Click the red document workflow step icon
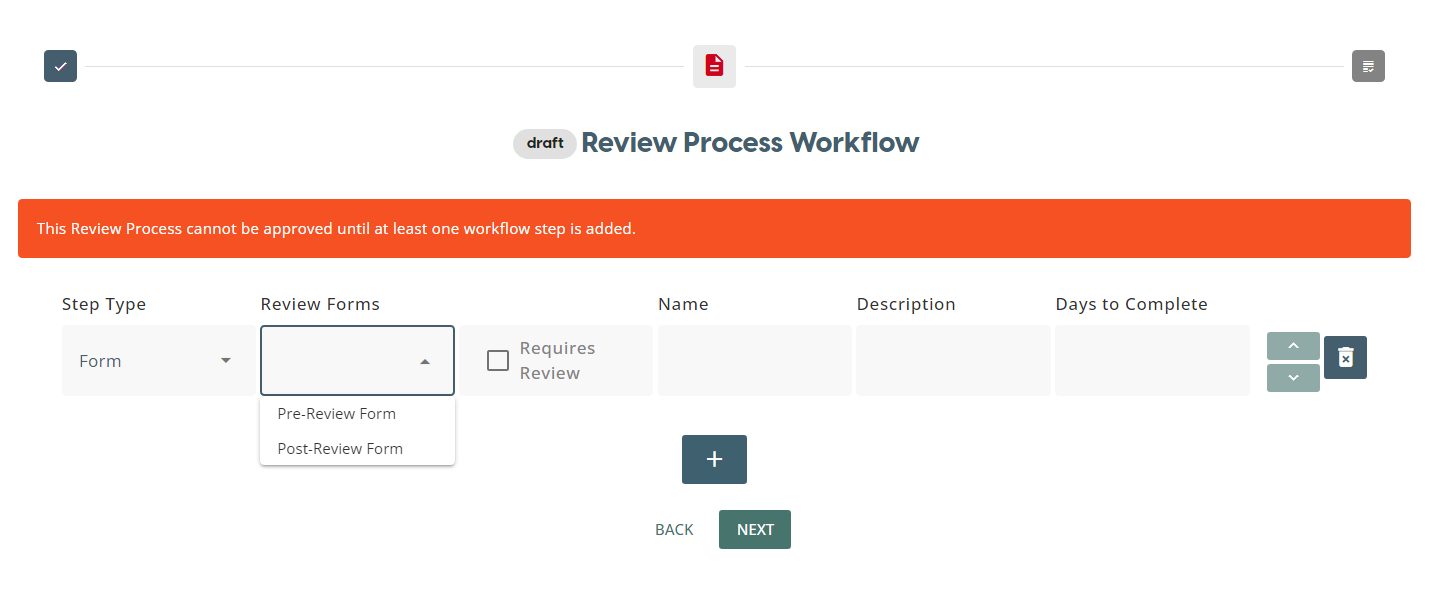Screen dimensions: 1437x591 [714, 66]
